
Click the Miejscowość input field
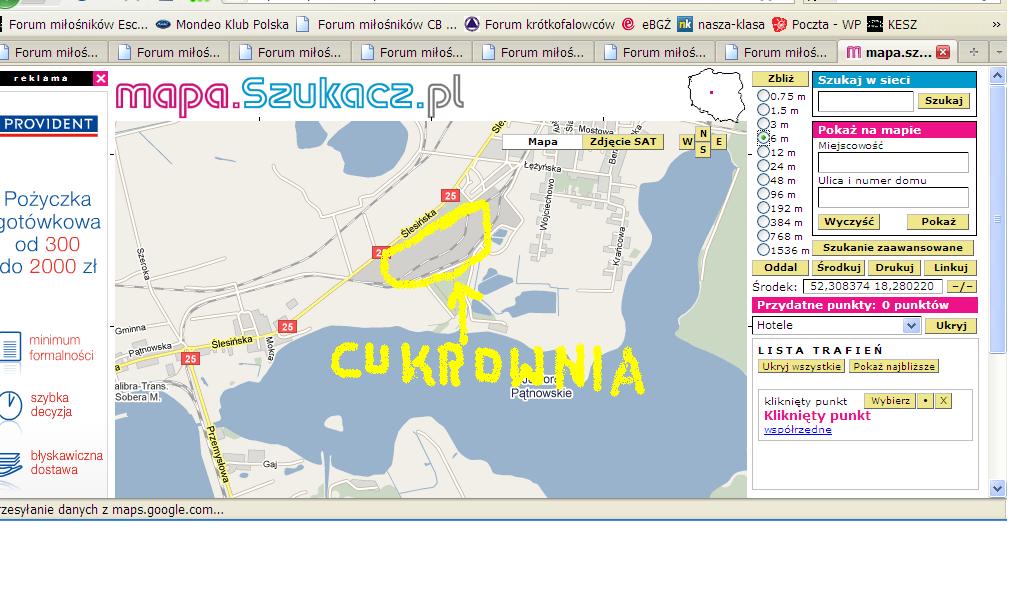click(x=893, y=162)
